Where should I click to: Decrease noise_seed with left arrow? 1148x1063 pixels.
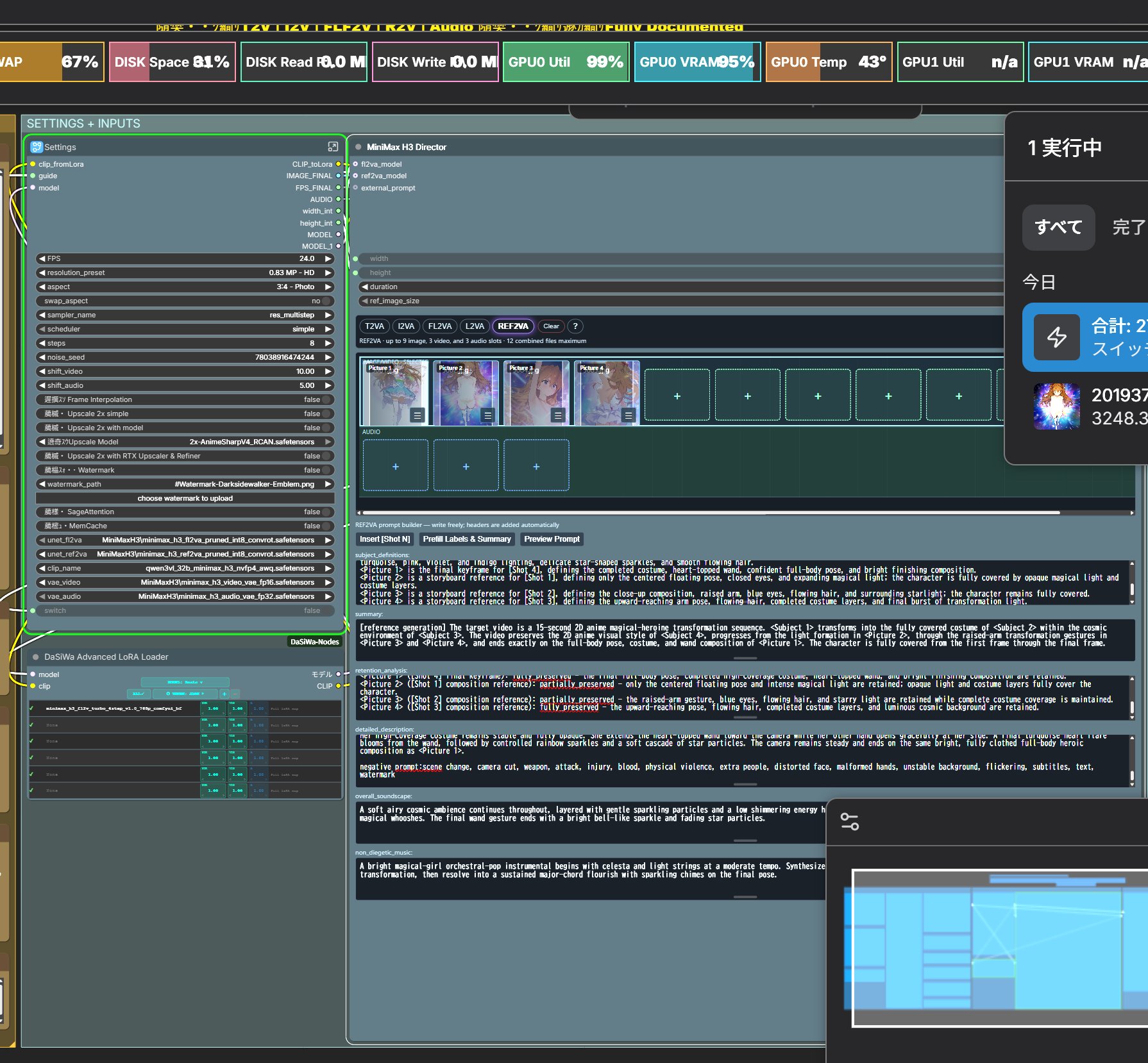(42, 358)
